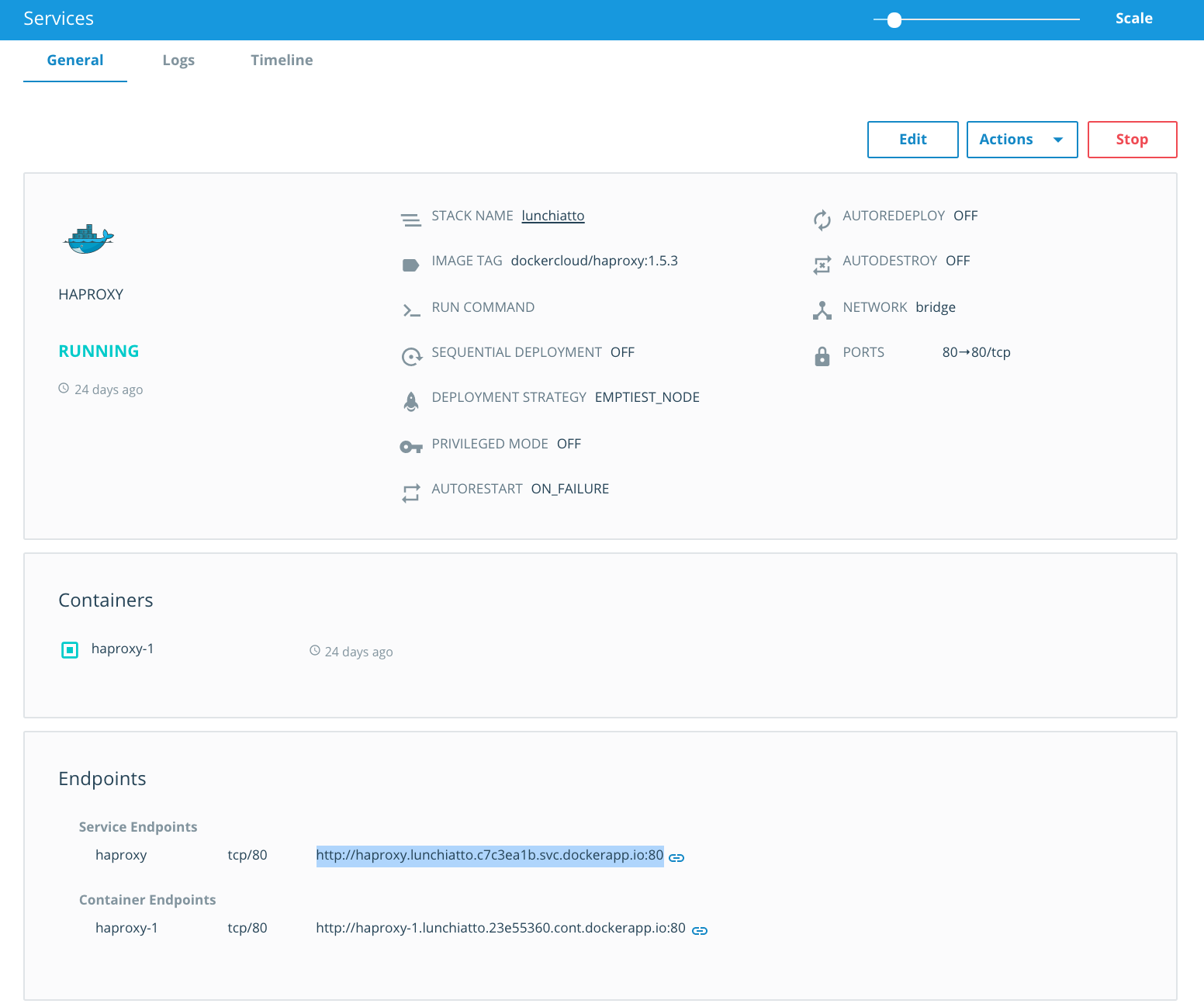
Task: Click the Services header title
Action: coord(59,19)
